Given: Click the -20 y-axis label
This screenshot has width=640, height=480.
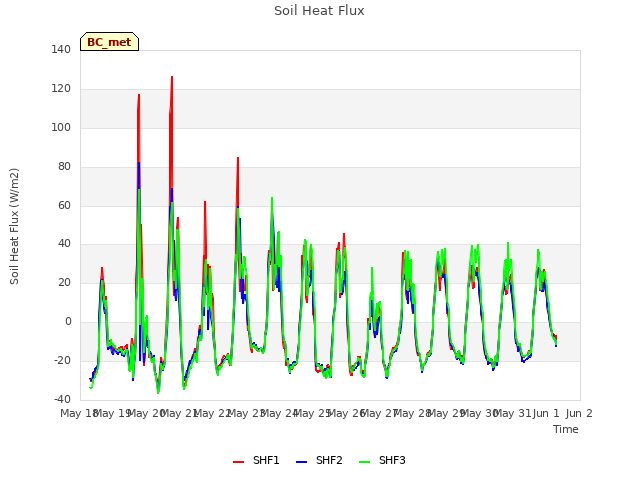Looking at the screenshot, I should tap(62, 360).
